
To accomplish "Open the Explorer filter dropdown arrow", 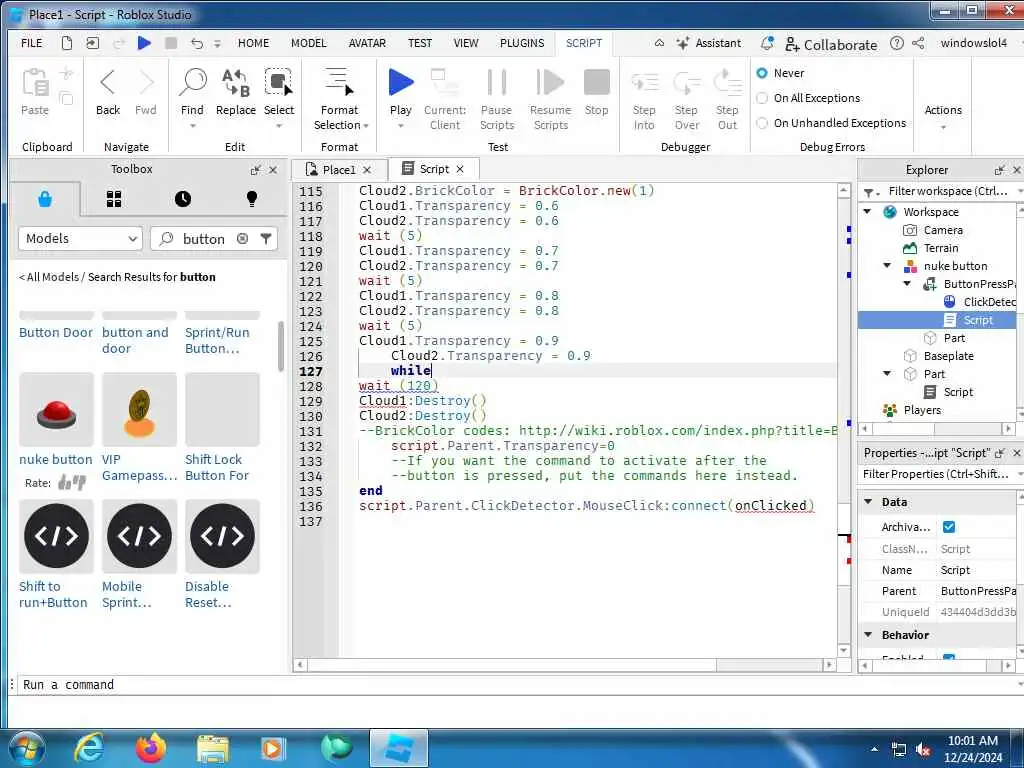I will coord(871,192).
